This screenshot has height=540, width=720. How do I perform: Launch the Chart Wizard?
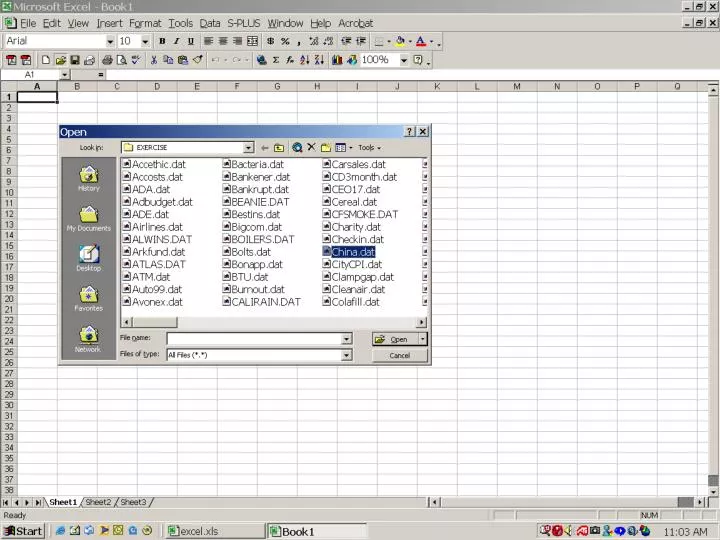[337, 60]
